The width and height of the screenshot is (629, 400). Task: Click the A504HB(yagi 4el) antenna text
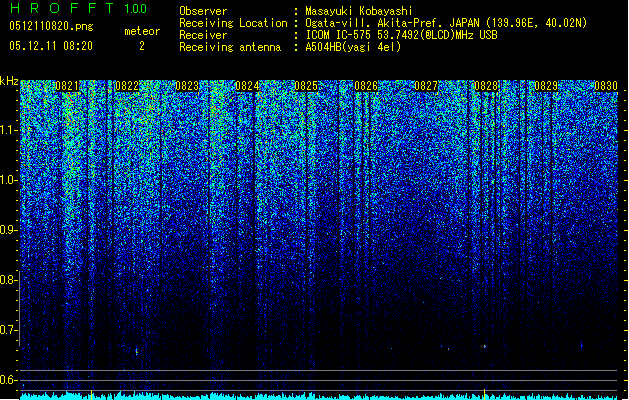point(353,47)
